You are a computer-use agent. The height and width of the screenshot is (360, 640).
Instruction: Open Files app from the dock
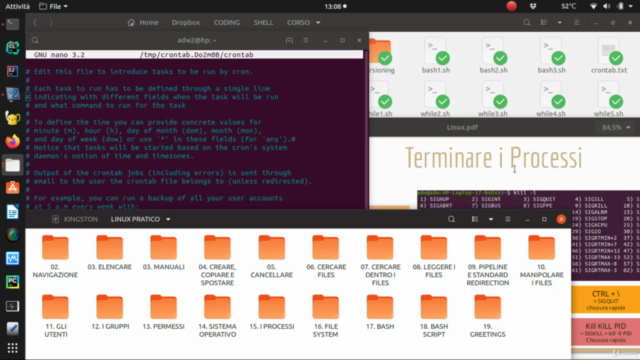point(12,165)
